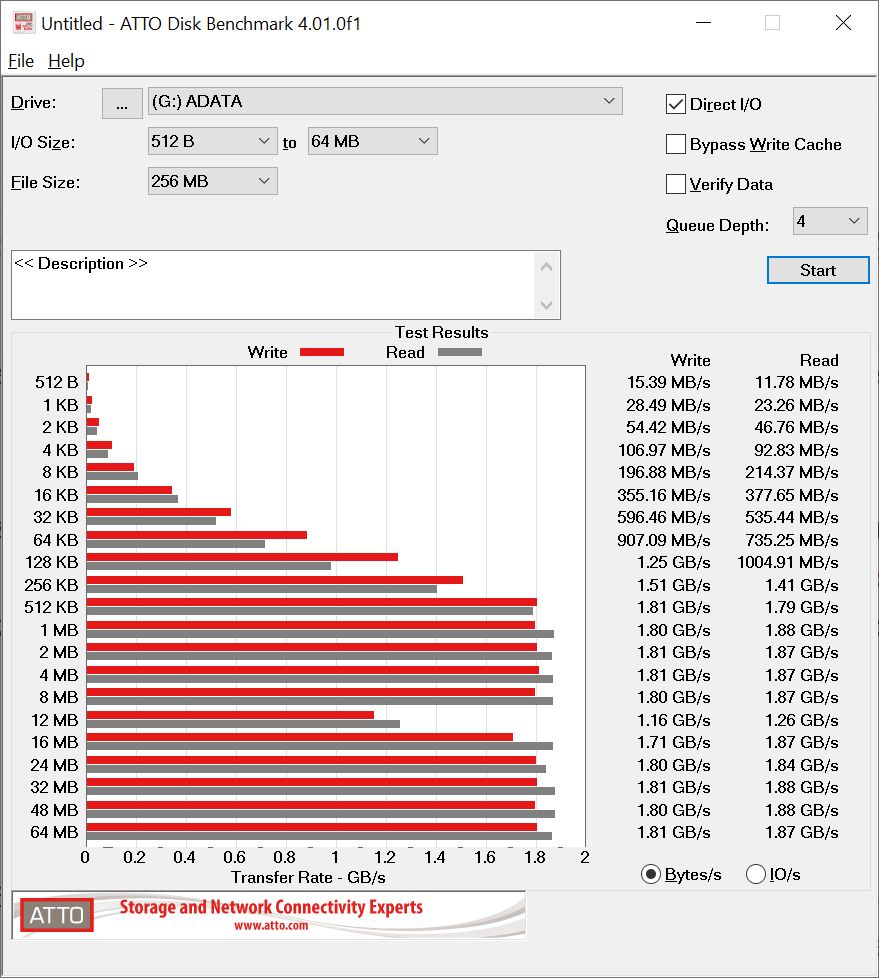Image resolution: width=879 pixels, height=978 pixels.
Task: Open the I/O Size maximum dropdown 64 MB
Action: tap(372, 141)
